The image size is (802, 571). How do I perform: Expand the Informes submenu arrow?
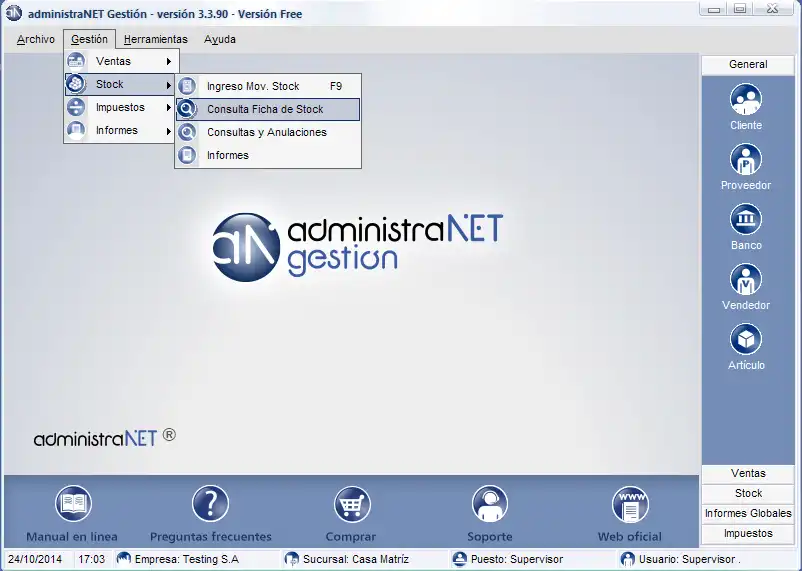168,131
